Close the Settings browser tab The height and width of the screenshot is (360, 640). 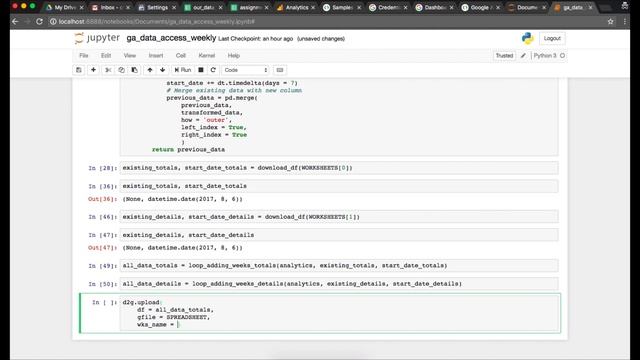(x=173, y=7)
